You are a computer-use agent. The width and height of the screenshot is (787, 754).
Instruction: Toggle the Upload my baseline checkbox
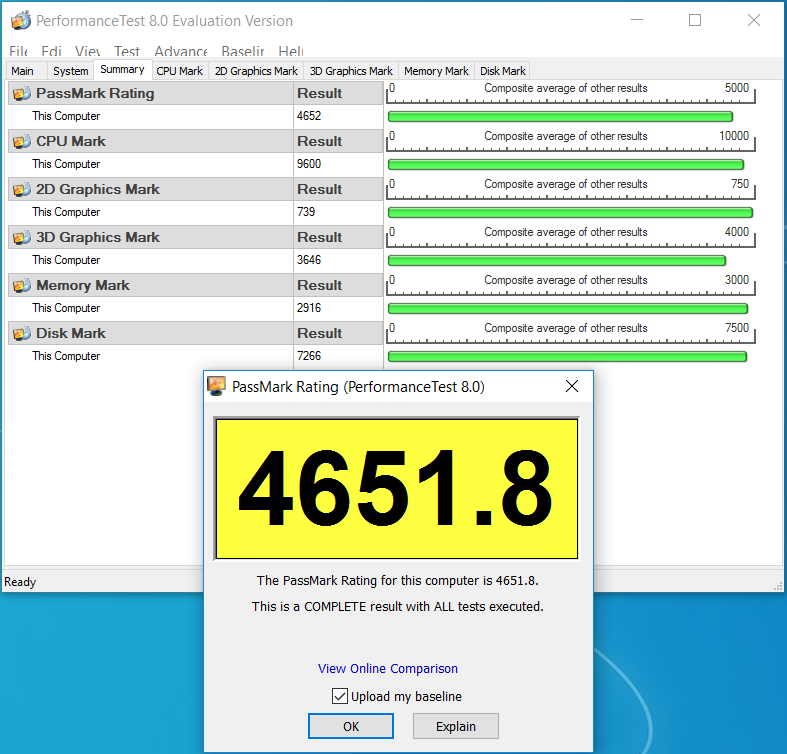click(340, 696)
